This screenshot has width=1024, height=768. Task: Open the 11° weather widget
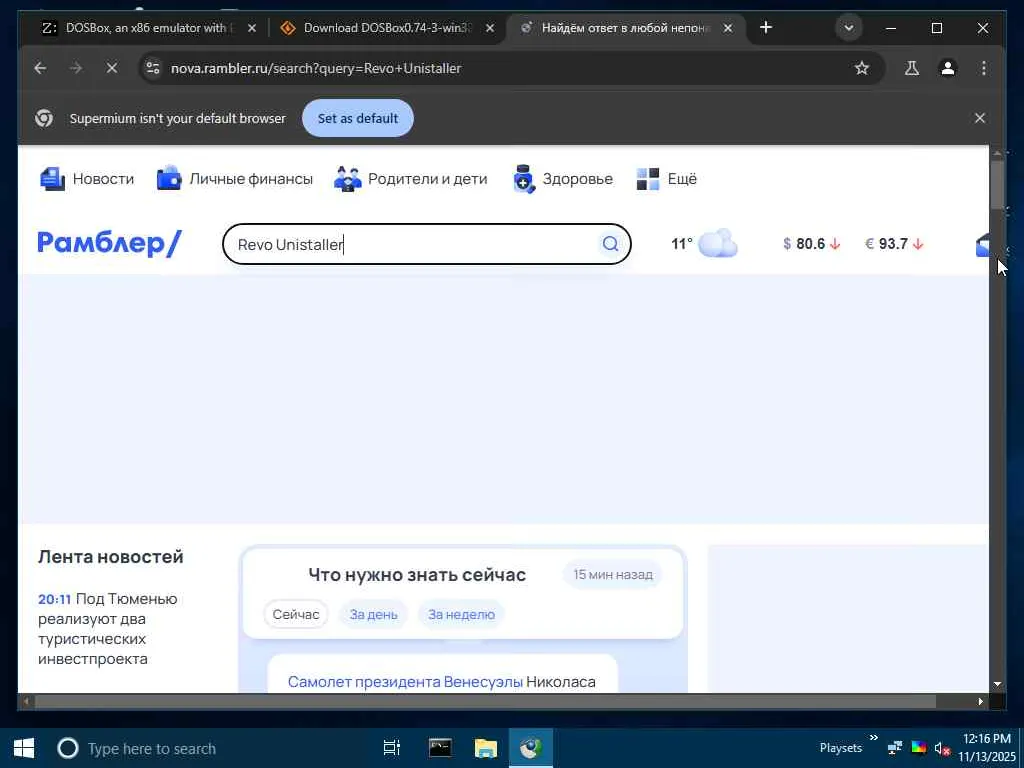pos(704,244)
